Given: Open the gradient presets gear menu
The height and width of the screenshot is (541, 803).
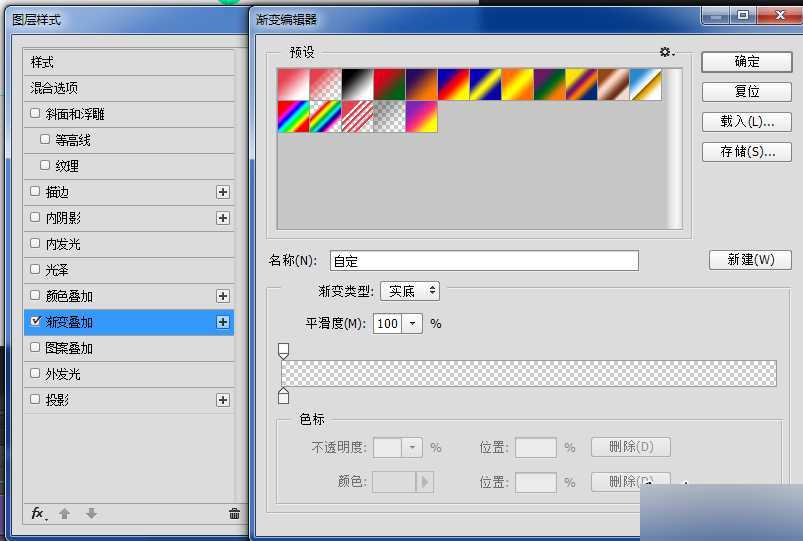Looking at the screenshot, I should click(x=666, y=52).
